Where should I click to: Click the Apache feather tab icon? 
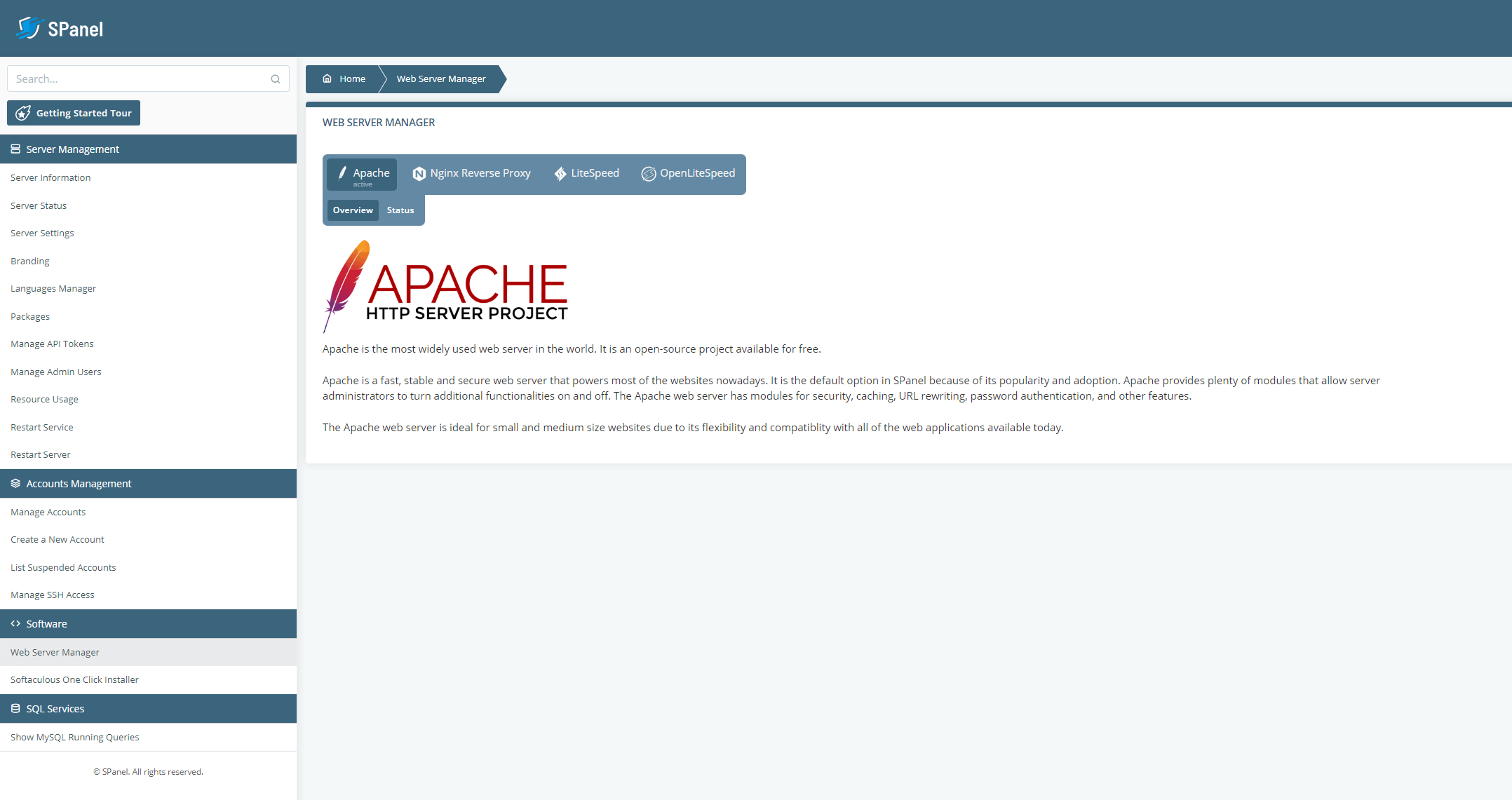(342, 172)
